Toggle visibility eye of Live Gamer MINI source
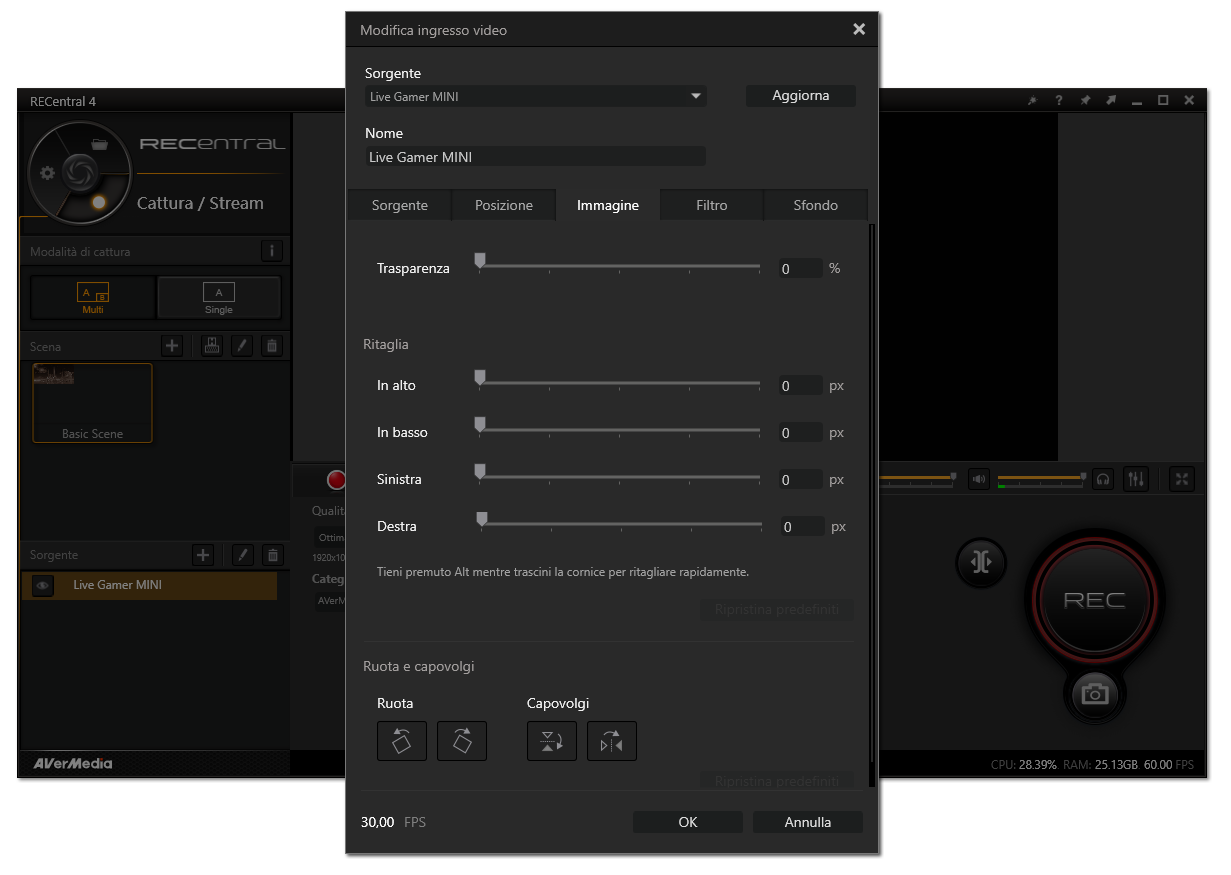The width and height of the screenshot is (1231, 875). 42,586
